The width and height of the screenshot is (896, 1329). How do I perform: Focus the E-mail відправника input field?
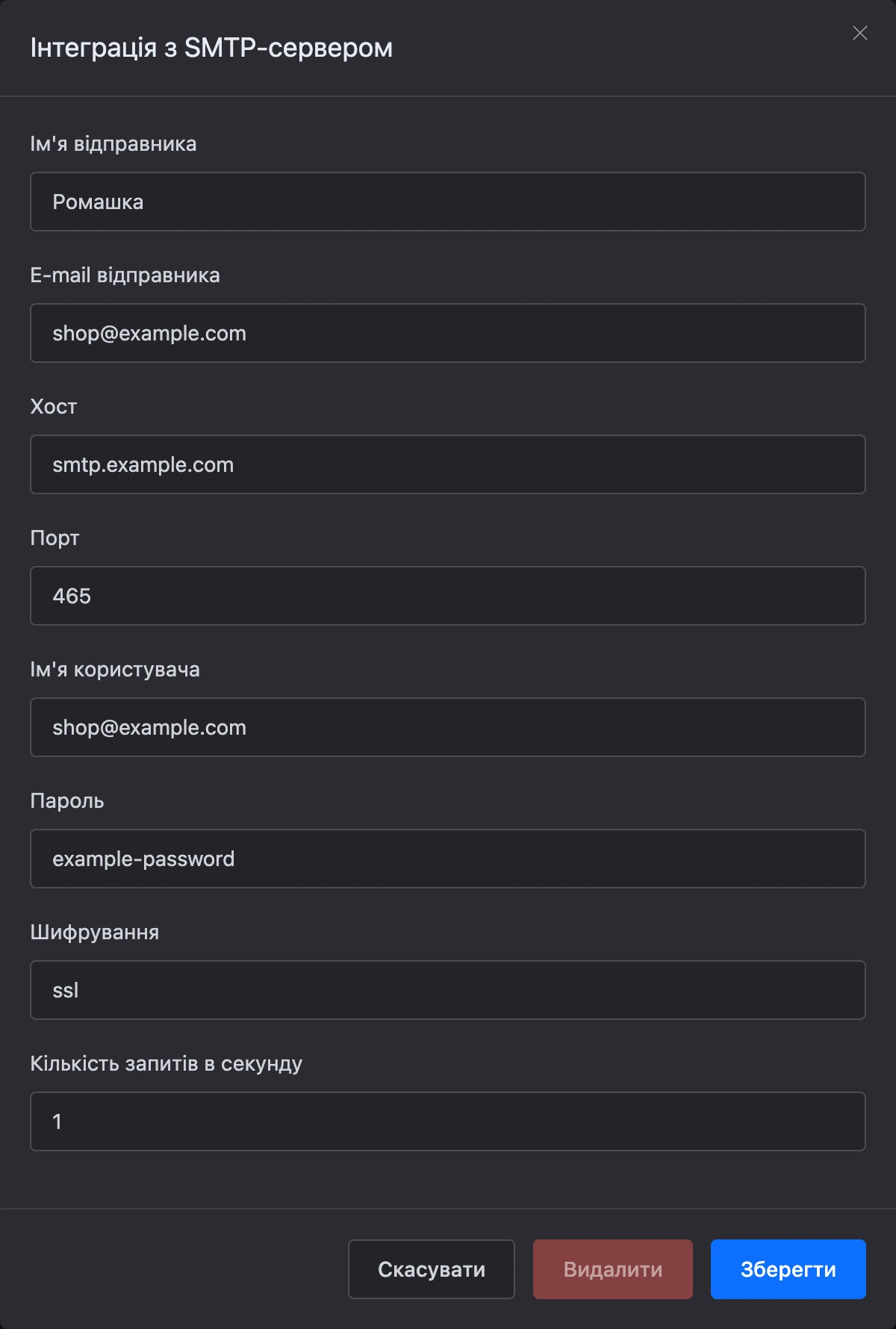click(x=448, y=333)
